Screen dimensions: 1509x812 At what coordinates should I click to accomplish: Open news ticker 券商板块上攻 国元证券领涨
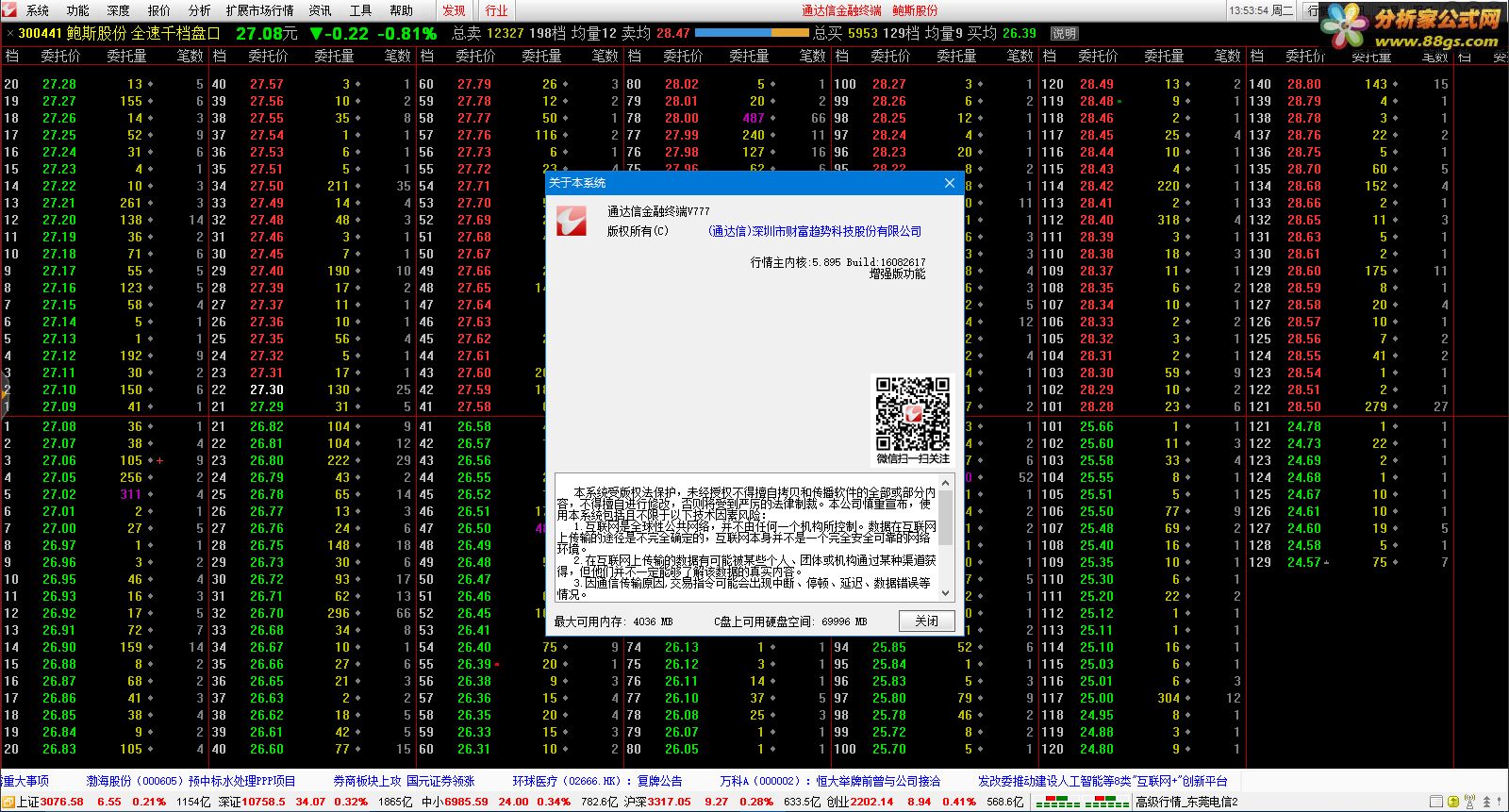tap(404, 781)
